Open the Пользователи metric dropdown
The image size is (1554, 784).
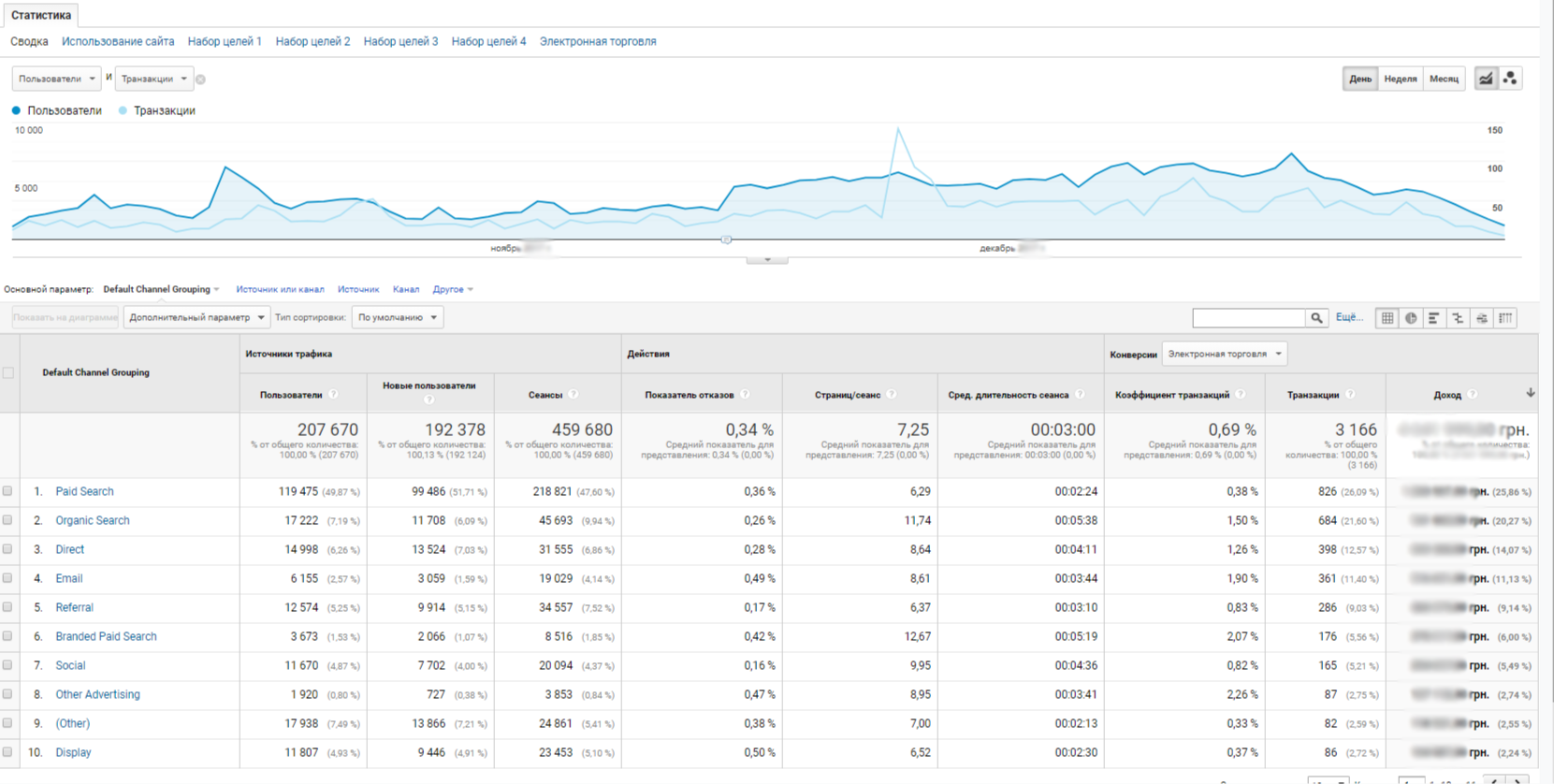[x=56, y=79]
